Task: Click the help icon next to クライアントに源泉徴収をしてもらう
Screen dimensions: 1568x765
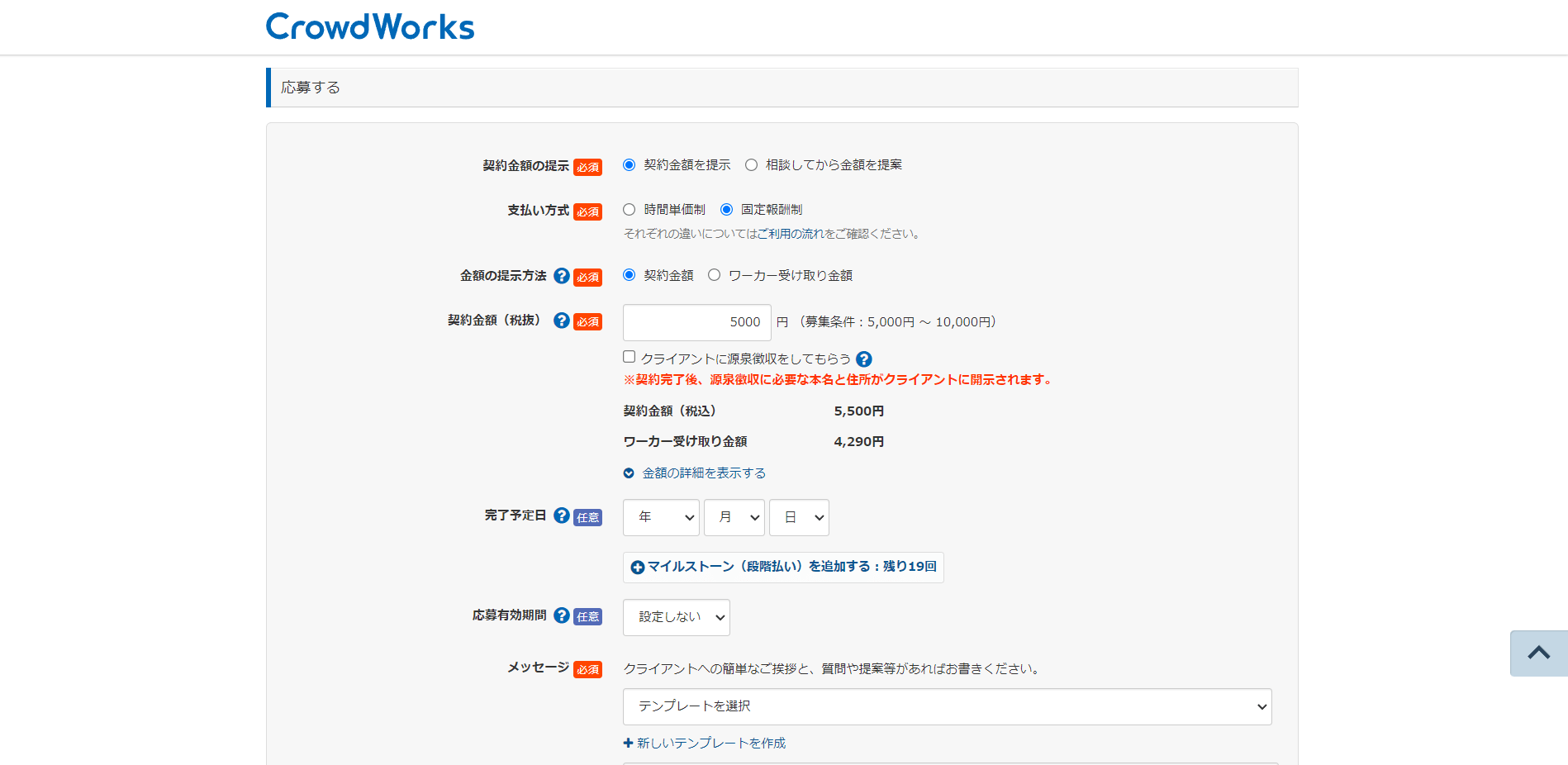Action: click(x=864, y=359)
